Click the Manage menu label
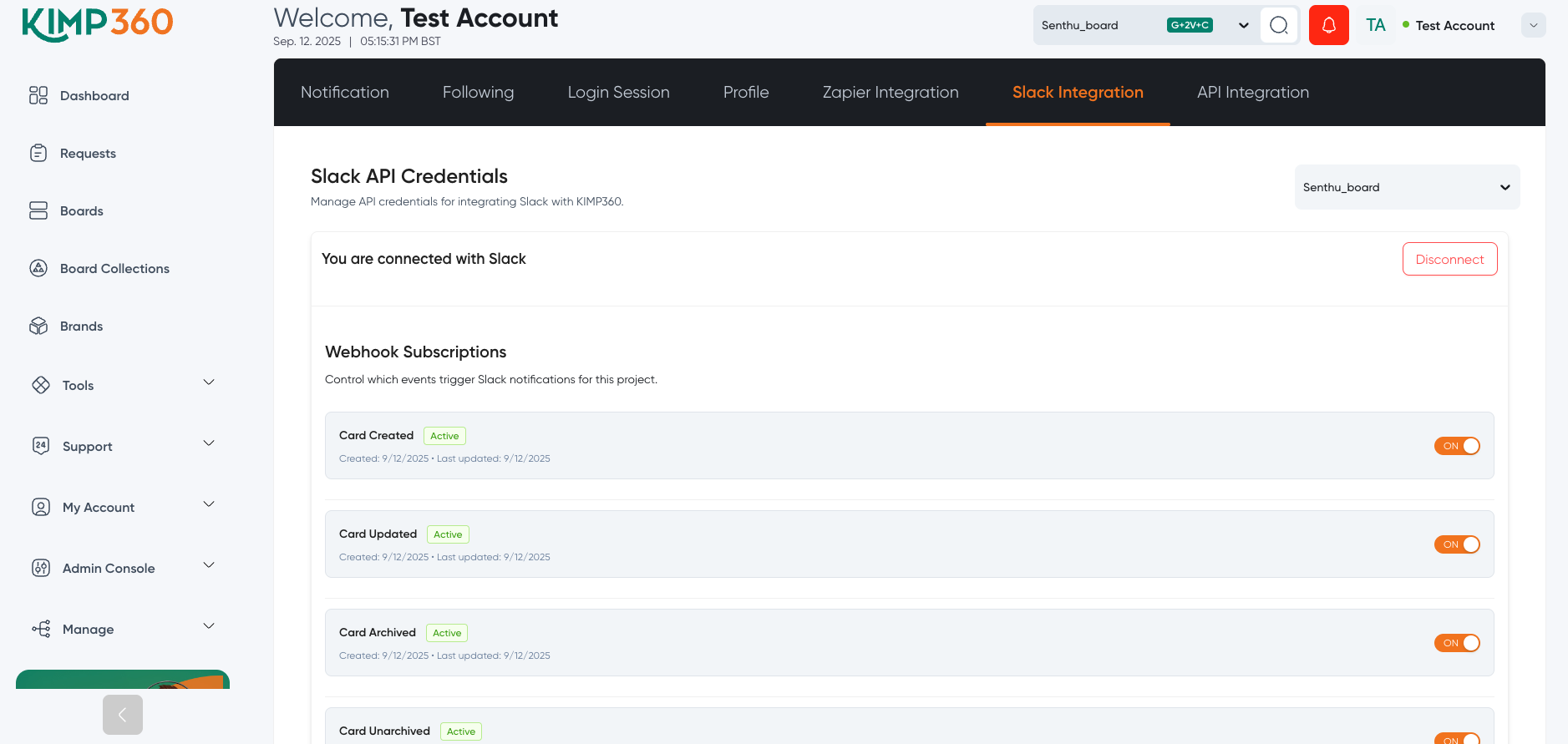 pyautogui.click(x=88, y=629)
